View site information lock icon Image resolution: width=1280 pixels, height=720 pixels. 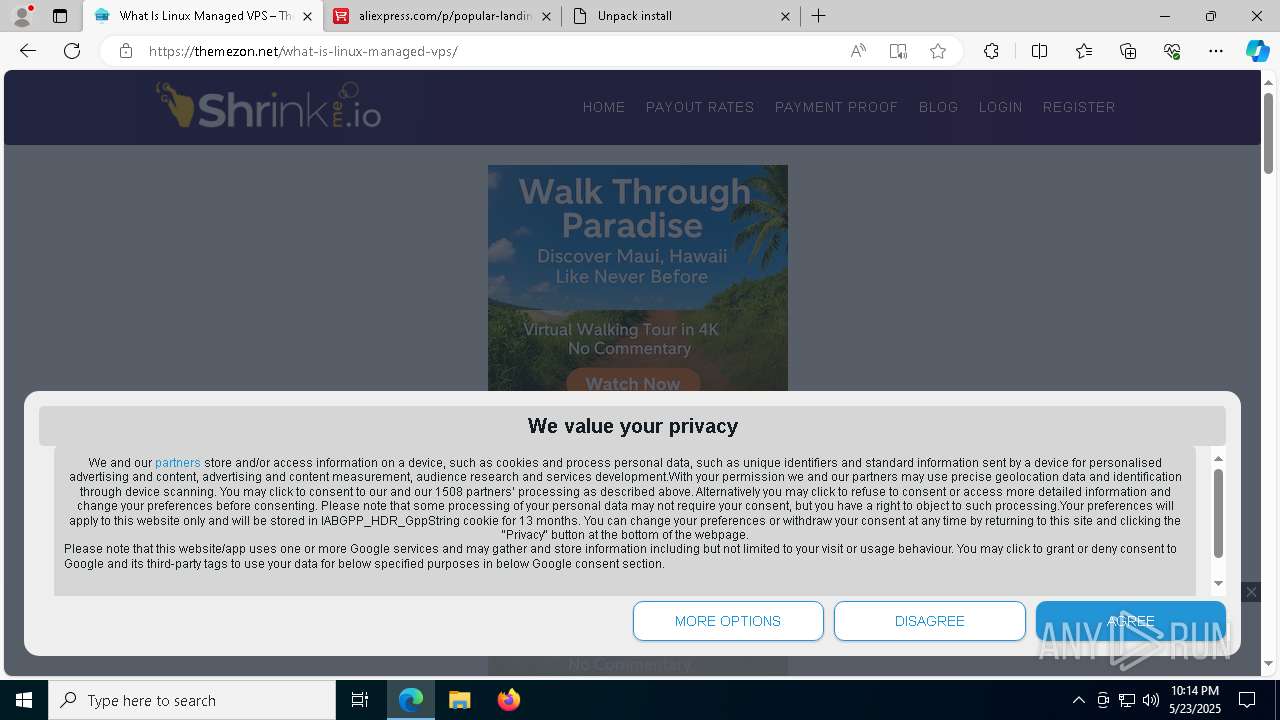(x=125, y=51)
